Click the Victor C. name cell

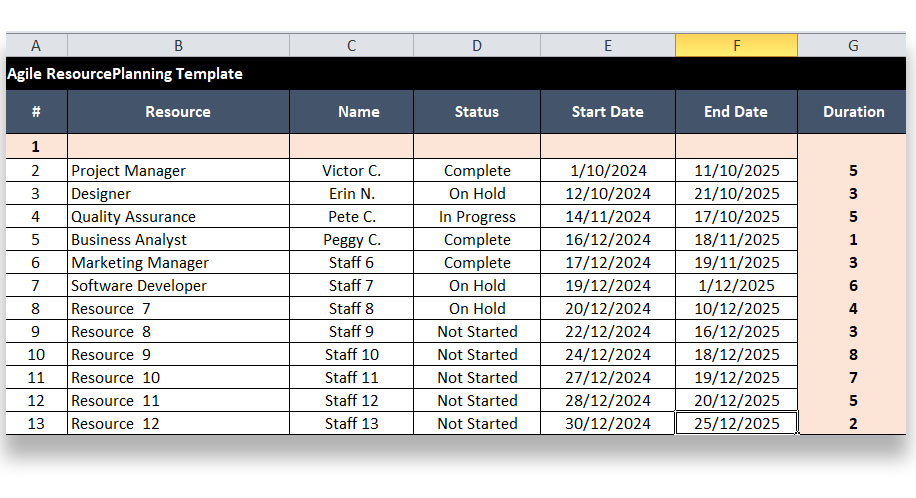click(351, 171)
